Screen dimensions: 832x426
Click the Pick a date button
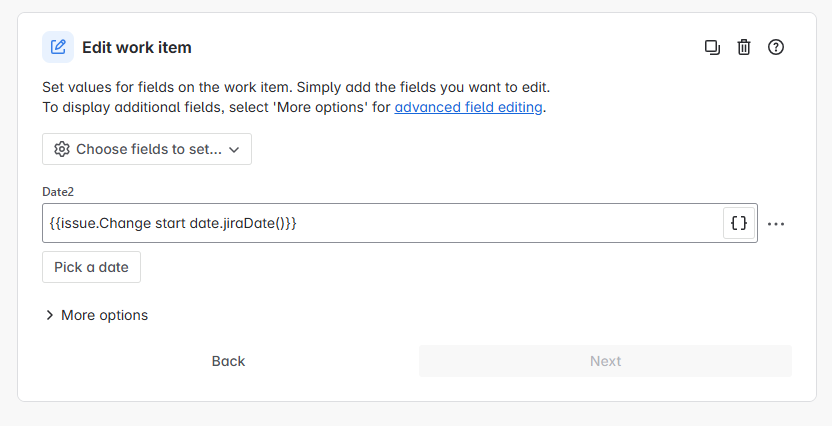(91, 267)
